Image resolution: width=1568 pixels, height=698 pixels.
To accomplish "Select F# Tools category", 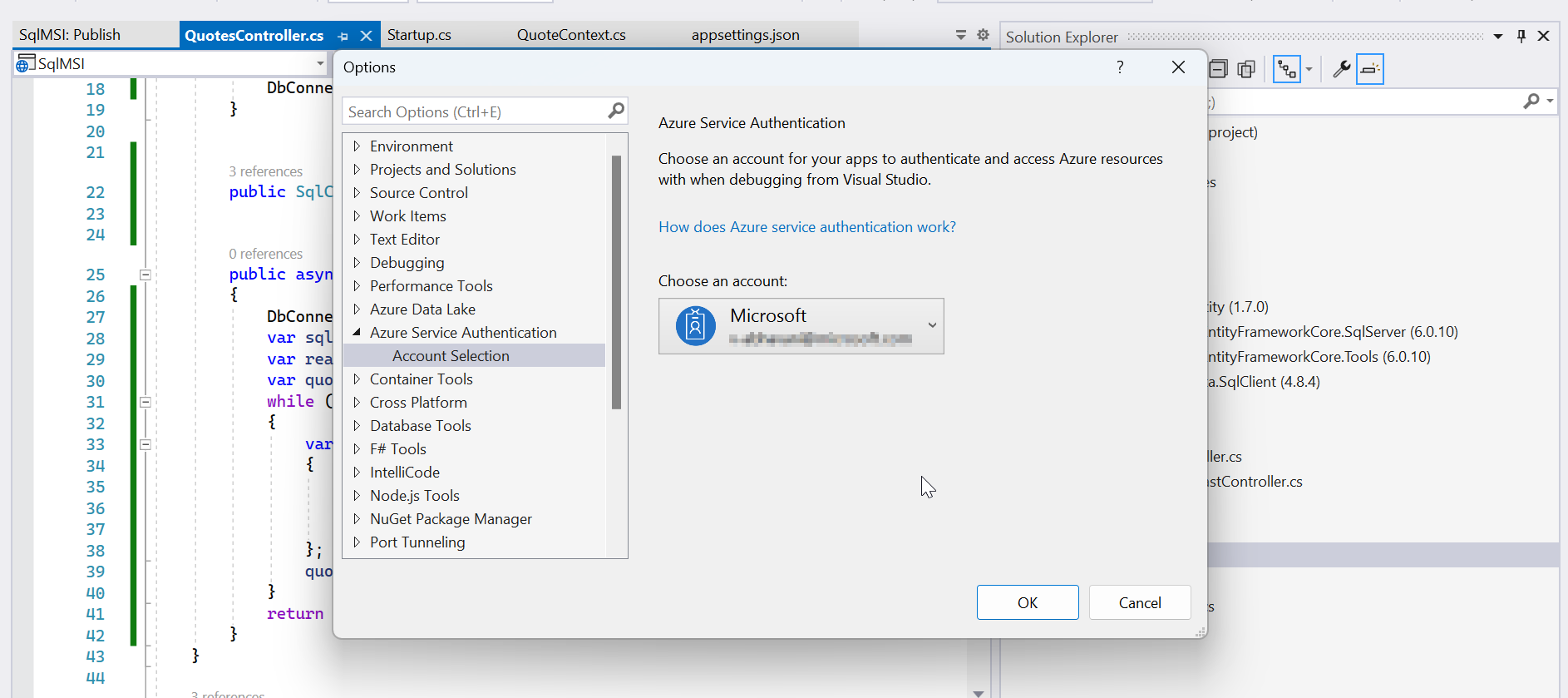I will (398, 448).
